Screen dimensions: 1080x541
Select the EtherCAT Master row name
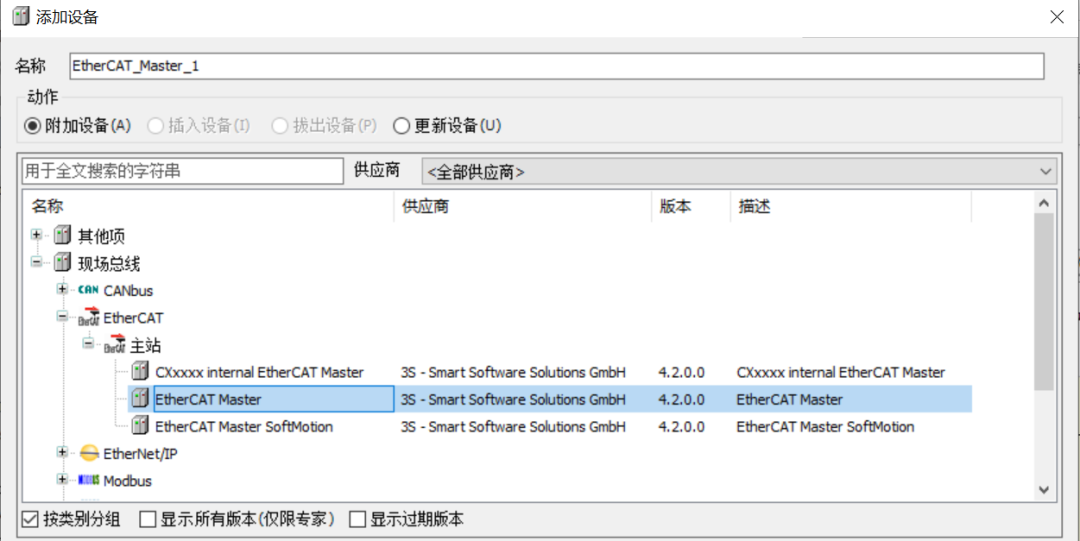[x=208, y=399]
